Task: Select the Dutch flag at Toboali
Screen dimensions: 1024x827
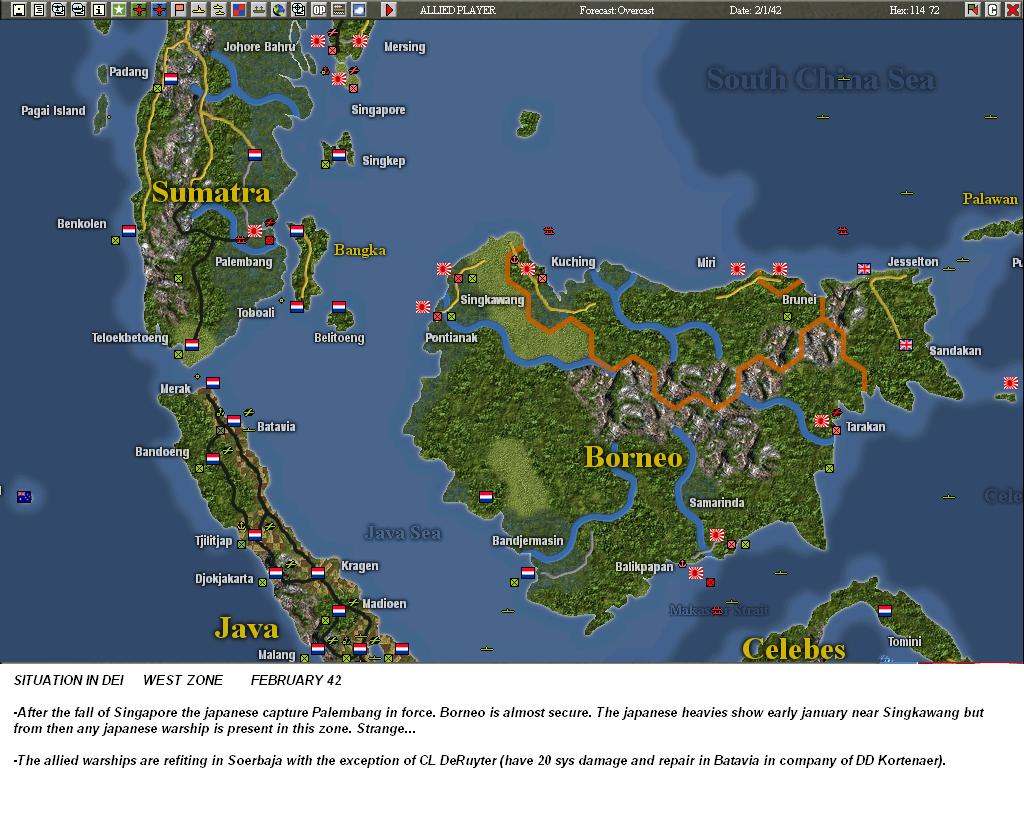Action: [x=297, y=306]
